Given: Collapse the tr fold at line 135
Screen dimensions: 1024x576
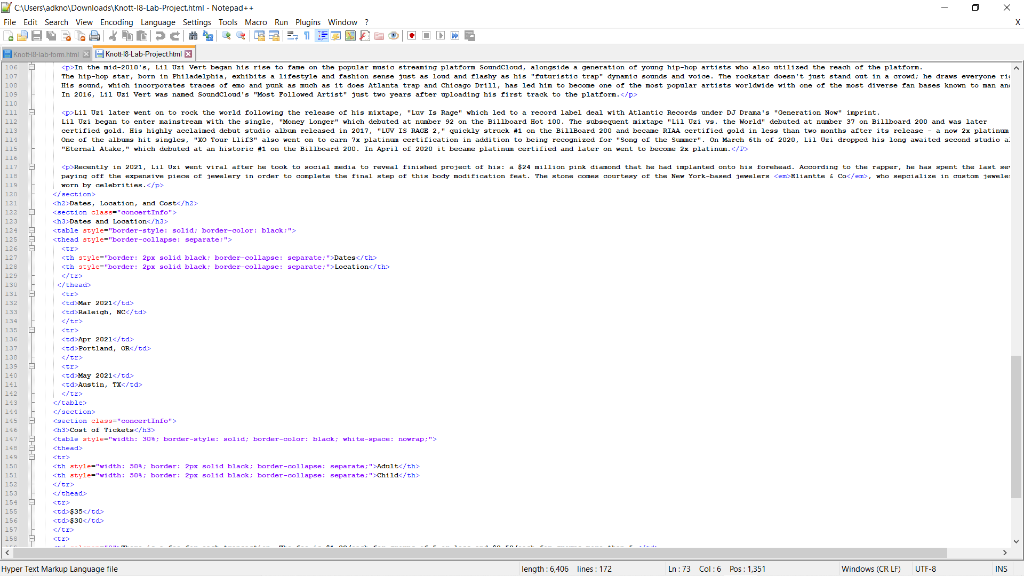Looking at the screenshot, I should coord(31,330).
